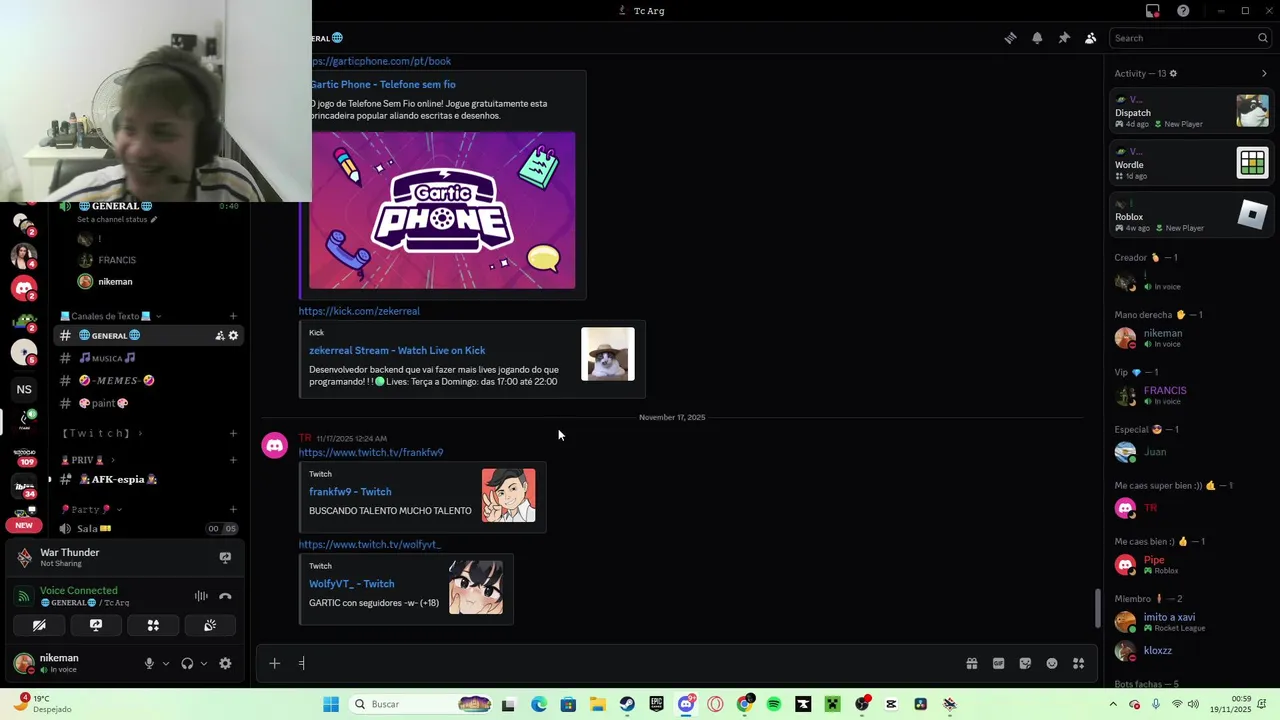
Task: Mute microphone in user panel
Action: pos(149,663)
